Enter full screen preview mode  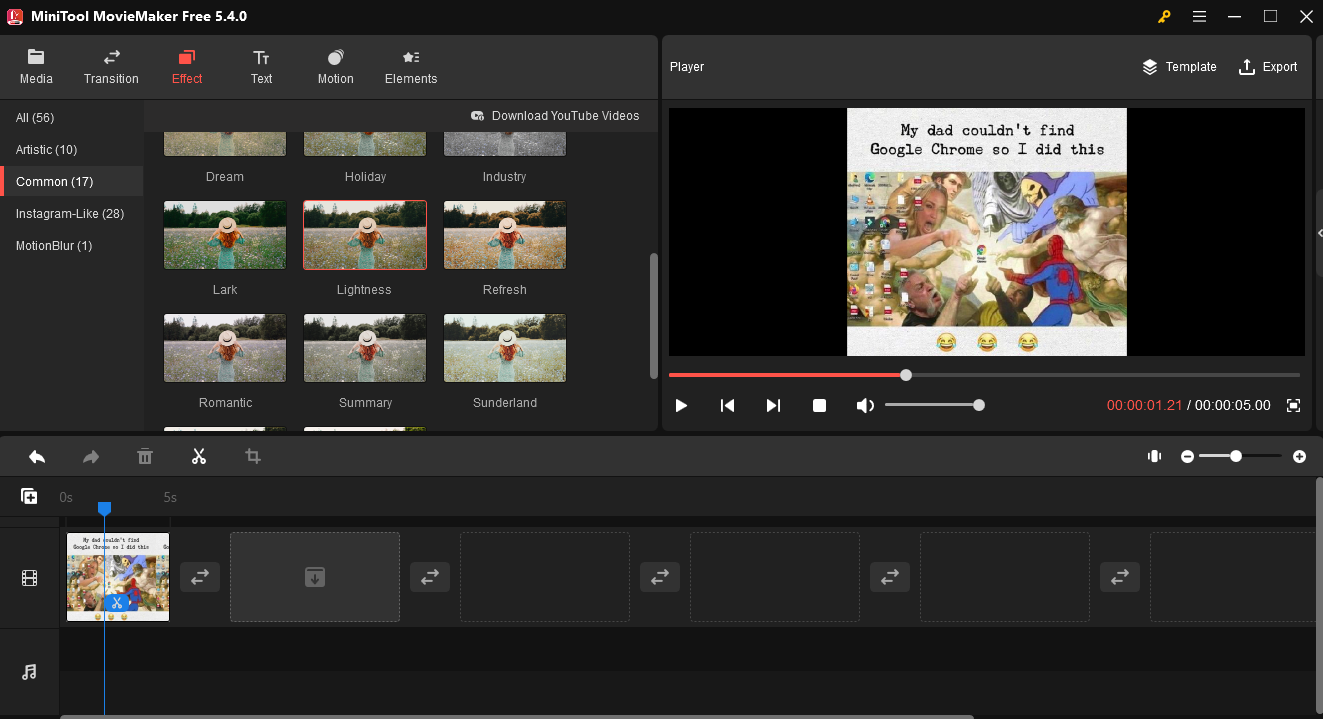[1293, 405]
